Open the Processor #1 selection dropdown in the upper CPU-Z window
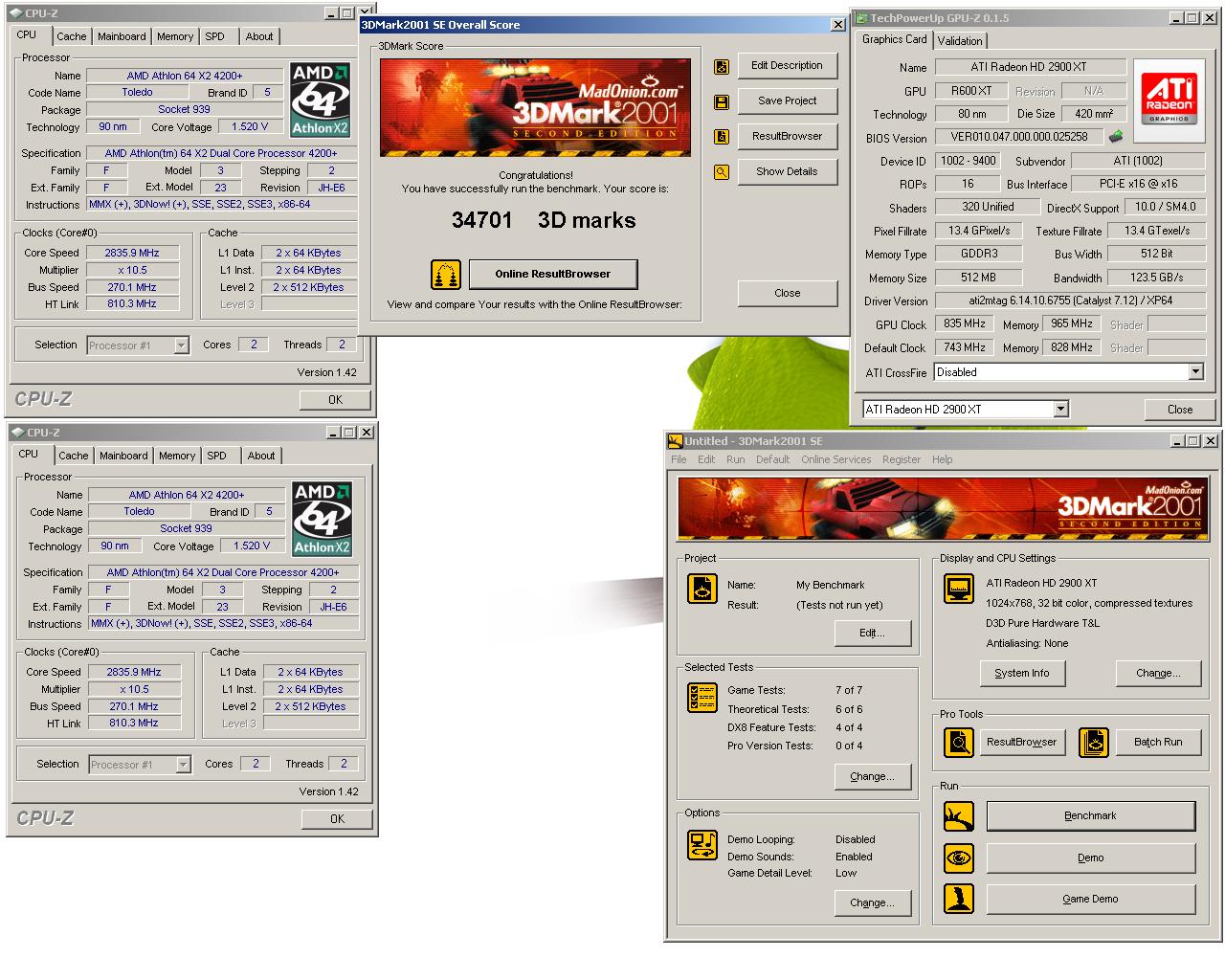 pyautogui.click(x=182, y=345)
